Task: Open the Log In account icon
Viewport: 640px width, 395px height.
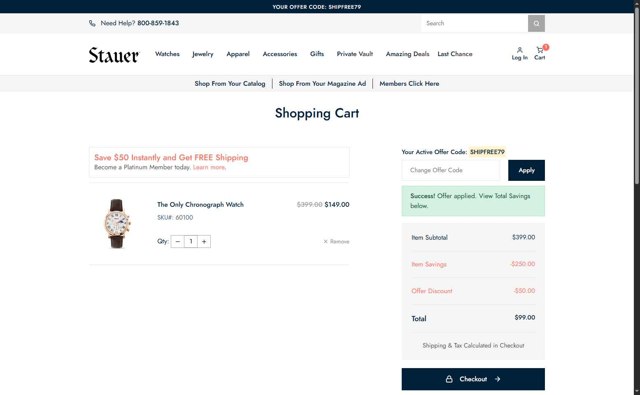Action: pos(520,53)
